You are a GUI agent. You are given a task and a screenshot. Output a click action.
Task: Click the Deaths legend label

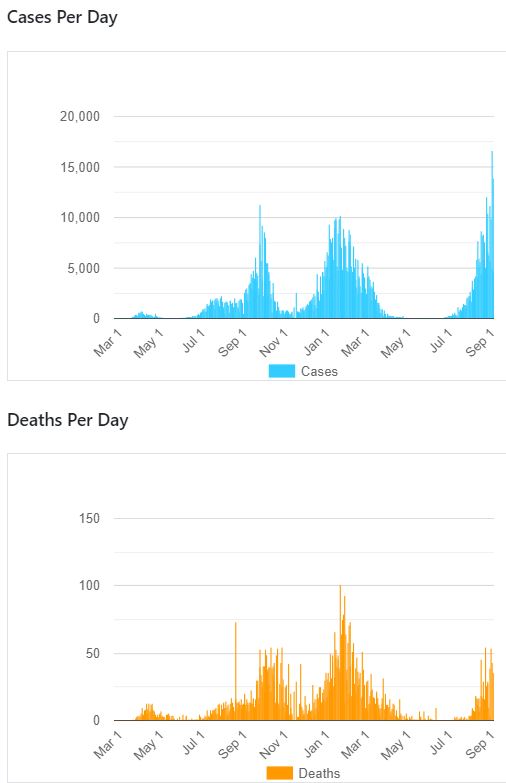[x=319, y=773]
